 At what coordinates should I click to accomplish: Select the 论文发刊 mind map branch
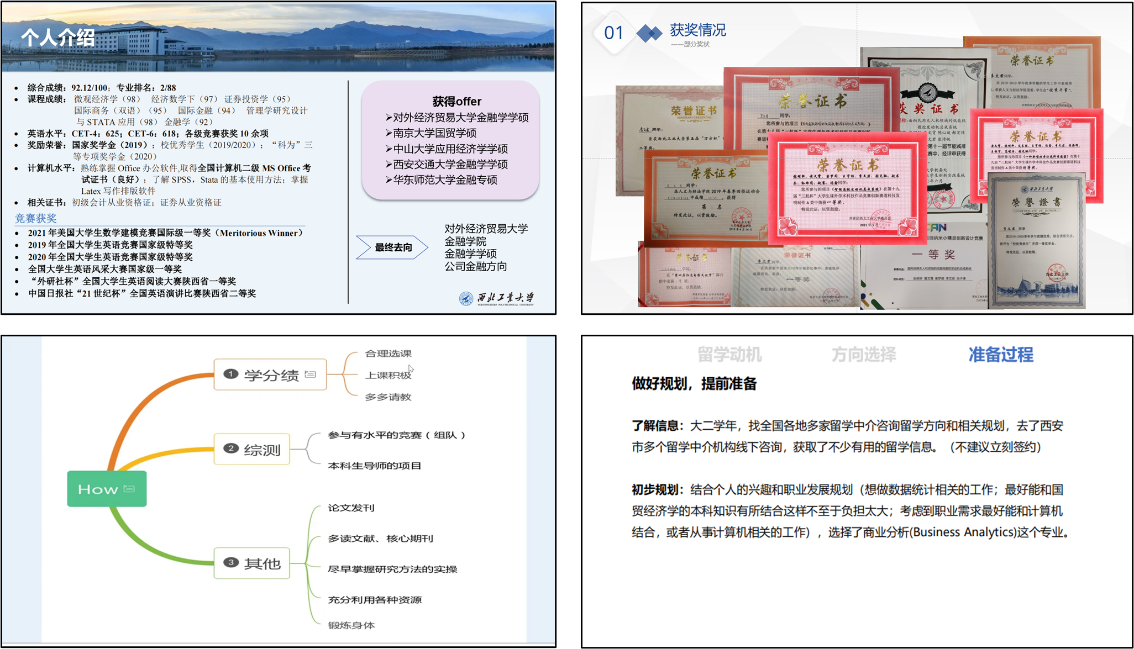[x=352, y=509]
